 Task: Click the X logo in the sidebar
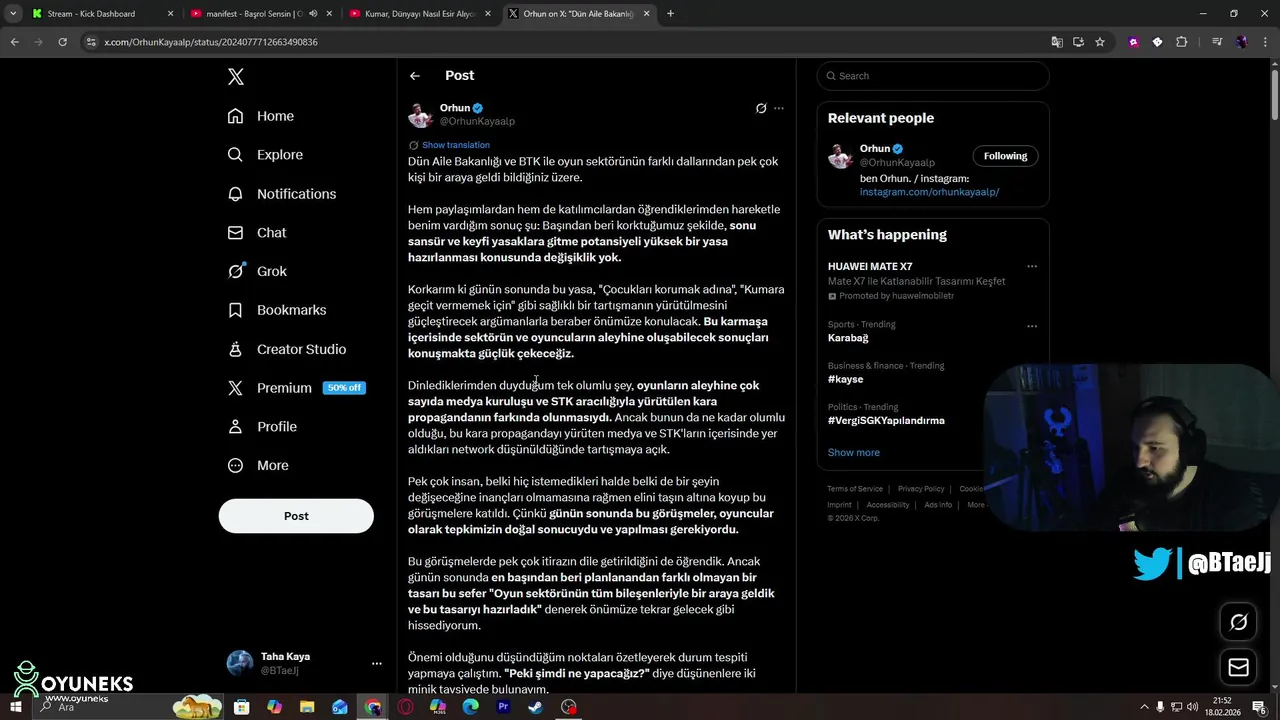tap(236, 77)
